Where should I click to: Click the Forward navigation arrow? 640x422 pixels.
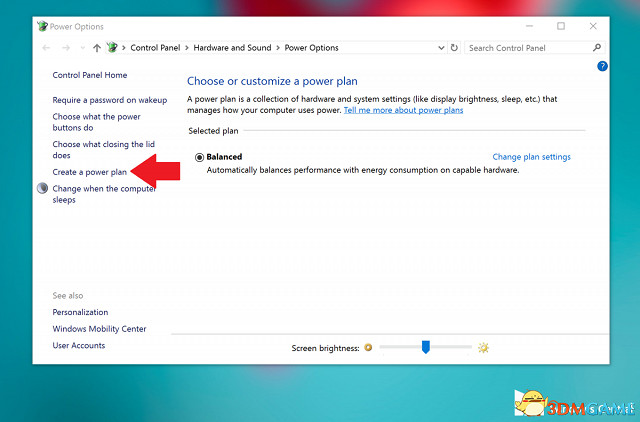[66, 48]
